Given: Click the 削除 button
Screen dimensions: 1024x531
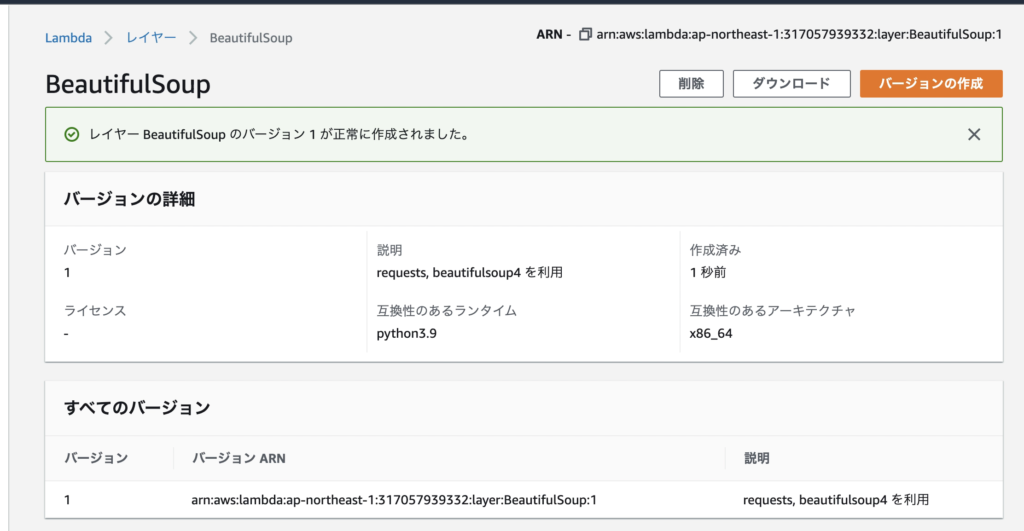Looking at the screenshot, I should pyautogui.click(x=691, y=84).
